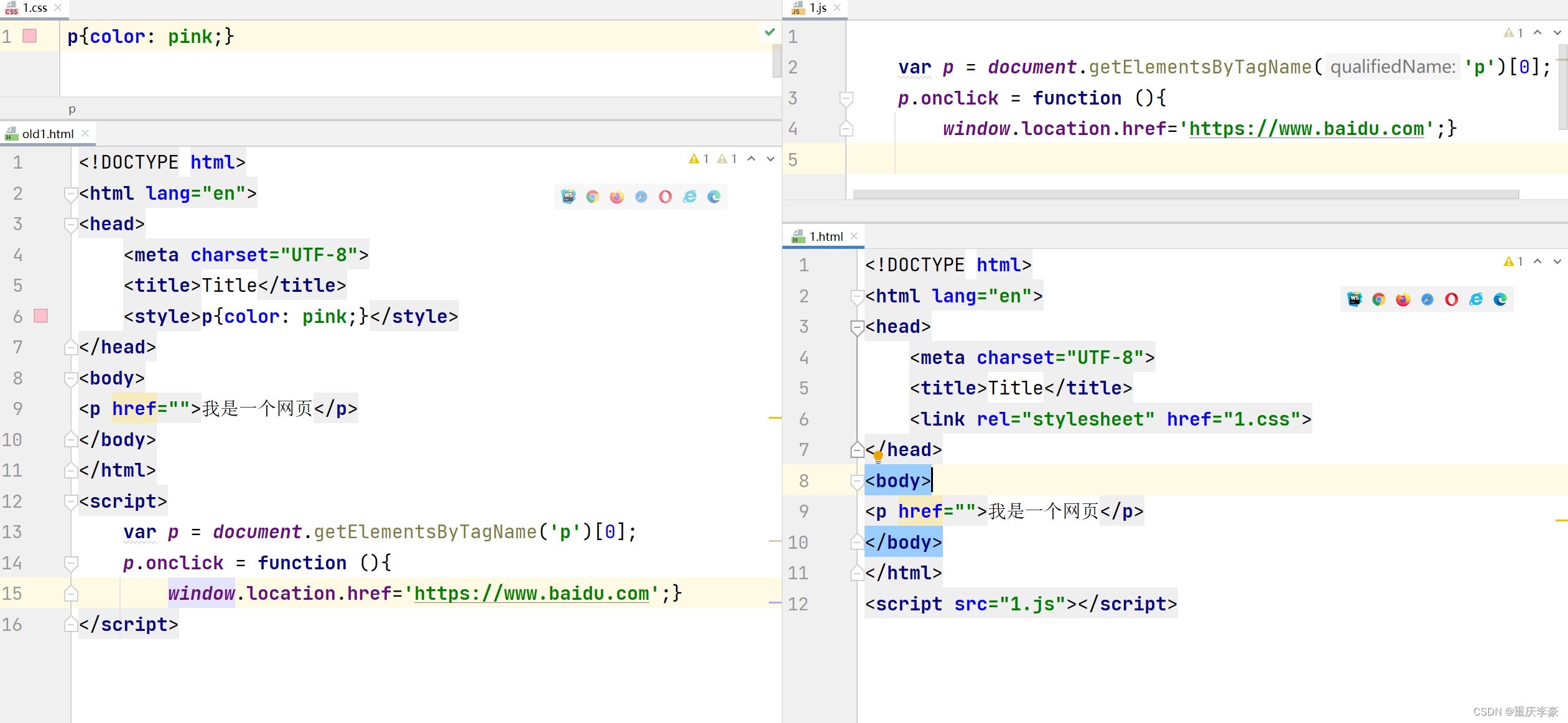1568x723 pixels.
Task: Open baidu.com link in old1.html
Action: [532, 594]
